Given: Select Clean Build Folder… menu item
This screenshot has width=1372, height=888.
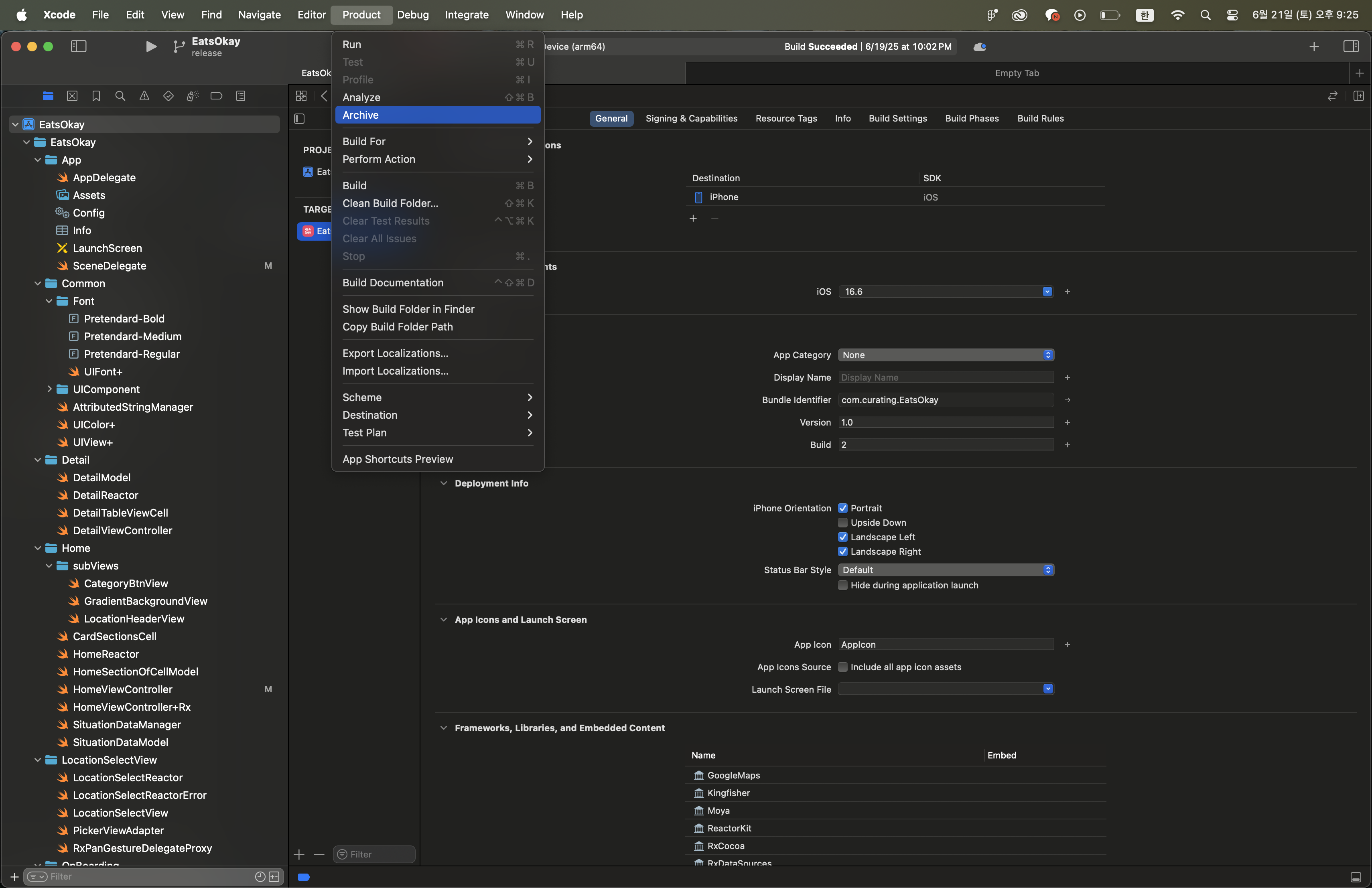Looking at the screenshot, I should (390, 203).
